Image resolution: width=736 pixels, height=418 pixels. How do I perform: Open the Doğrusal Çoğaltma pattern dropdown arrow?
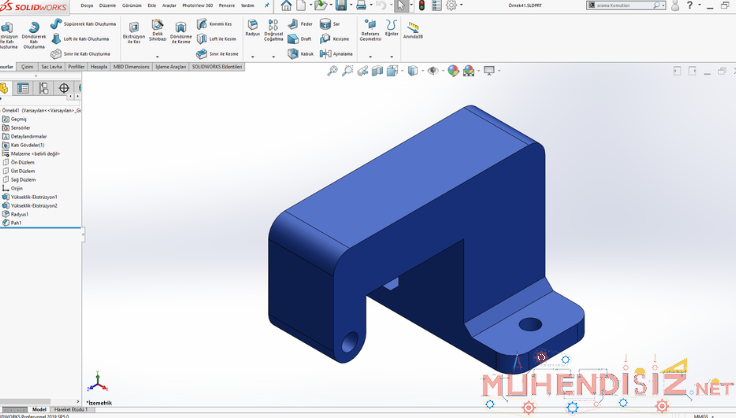pyautogui.click(x=274, y=56)
